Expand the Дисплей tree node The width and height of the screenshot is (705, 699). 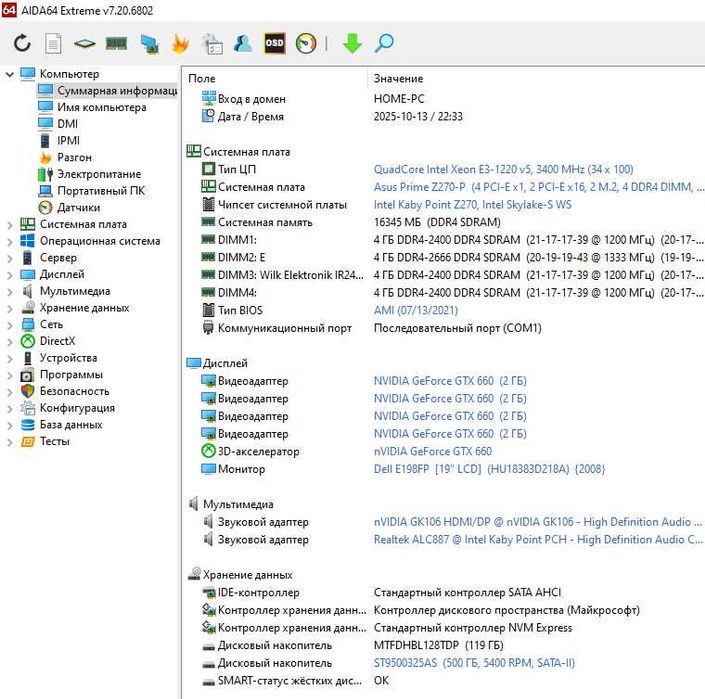pyautogui.click(x=9, y=274)
